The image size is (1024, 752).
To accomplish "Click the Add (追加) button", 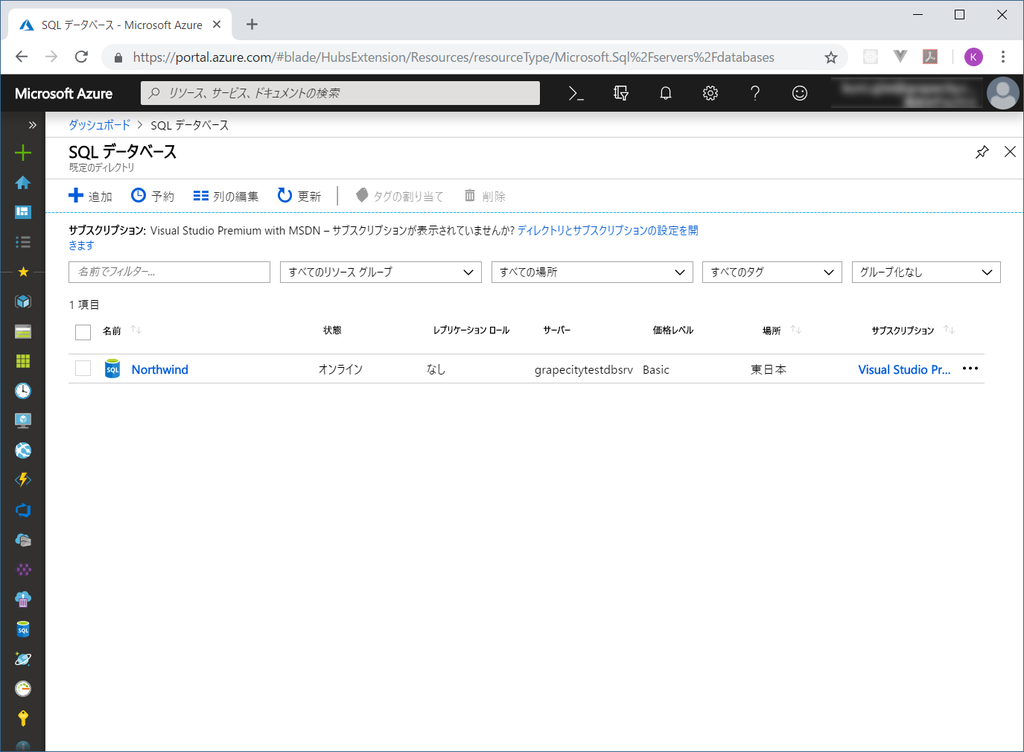I will coord(90,196).
